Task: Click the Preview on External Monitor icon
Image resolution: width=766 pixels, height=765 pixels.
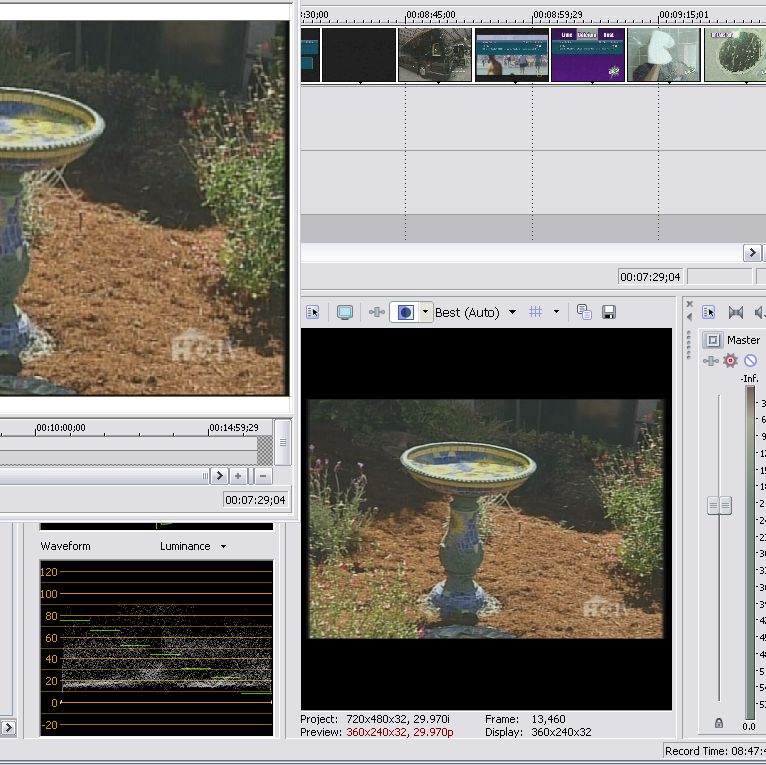Action: [345, 312]
